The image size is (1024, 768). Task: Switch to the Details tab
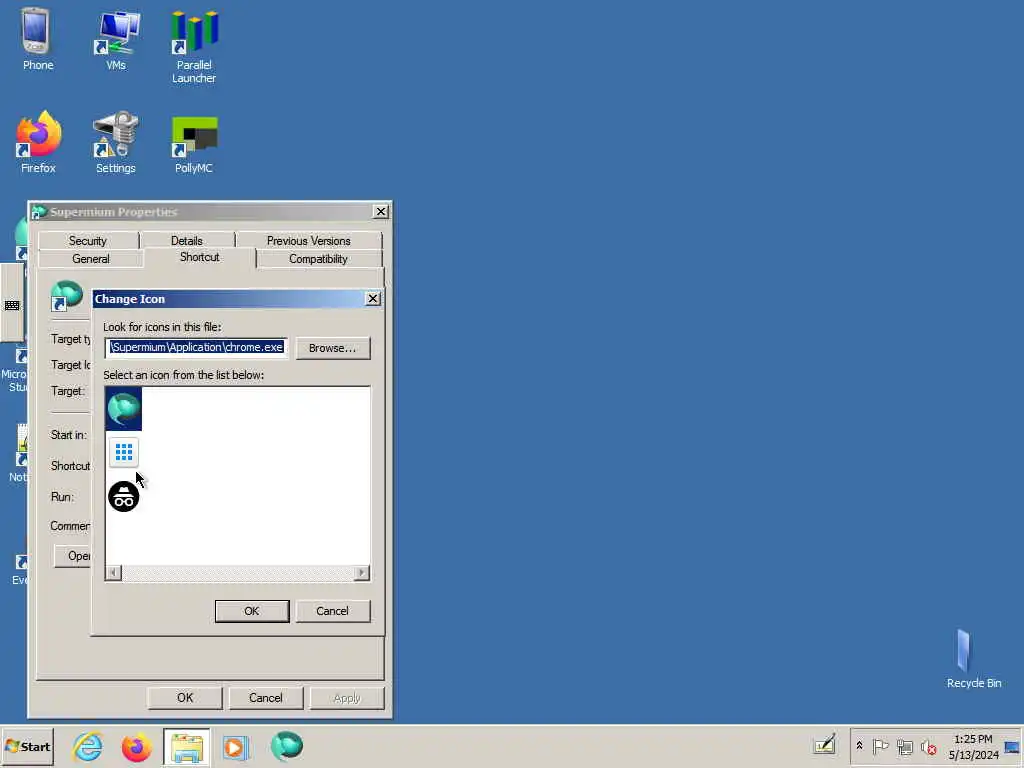pyautogui.click(x=187, y=240)
